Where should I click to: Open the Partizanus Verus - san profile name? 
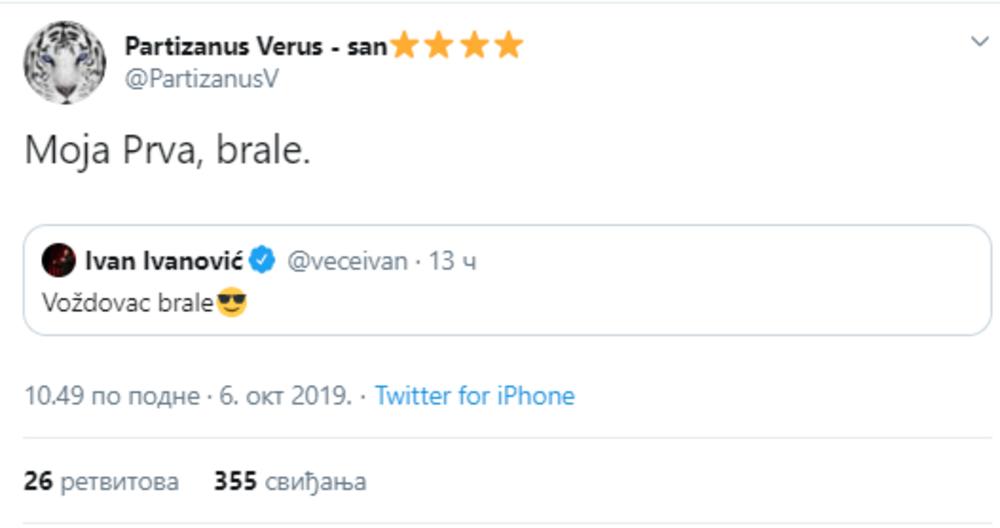coord(255,46)
